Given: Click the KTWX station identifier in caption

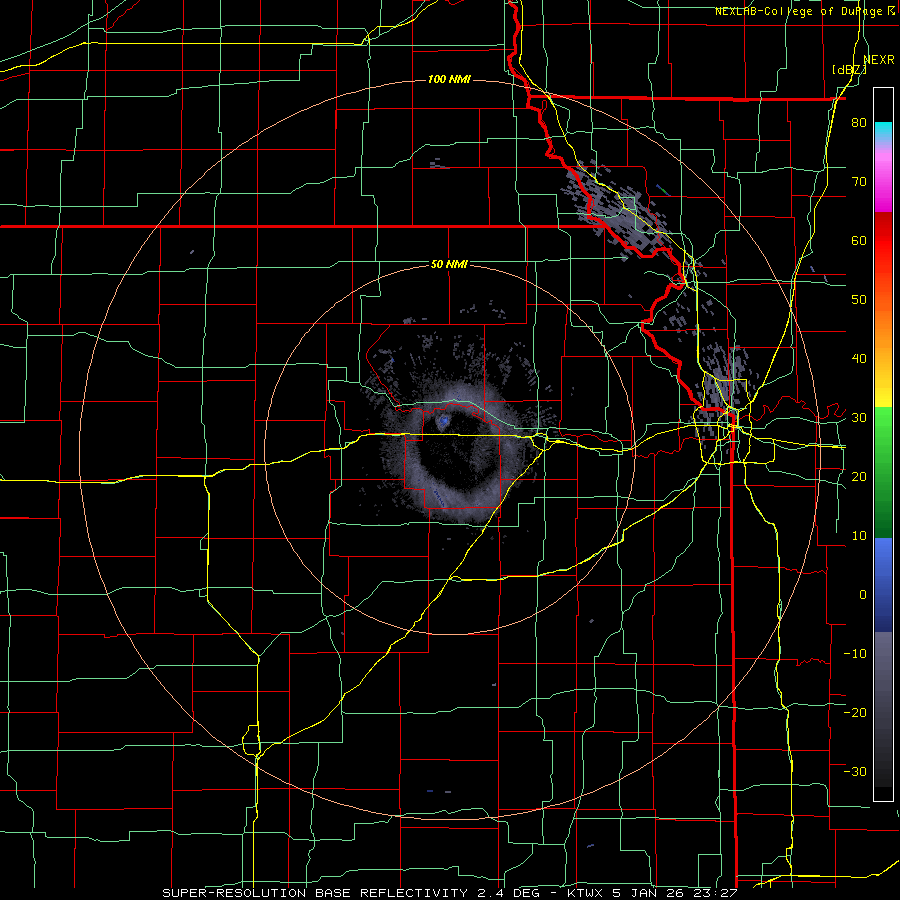Looking at the screenshot, I should pos(587,893).
